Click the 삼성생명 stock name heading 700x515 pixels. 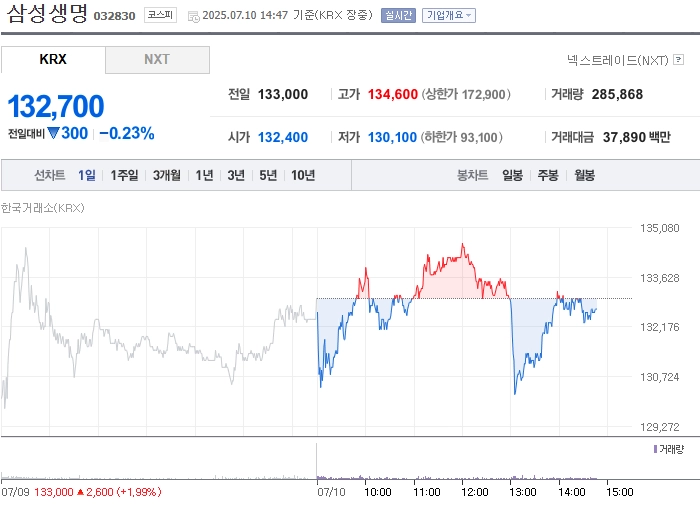(47, 13)
